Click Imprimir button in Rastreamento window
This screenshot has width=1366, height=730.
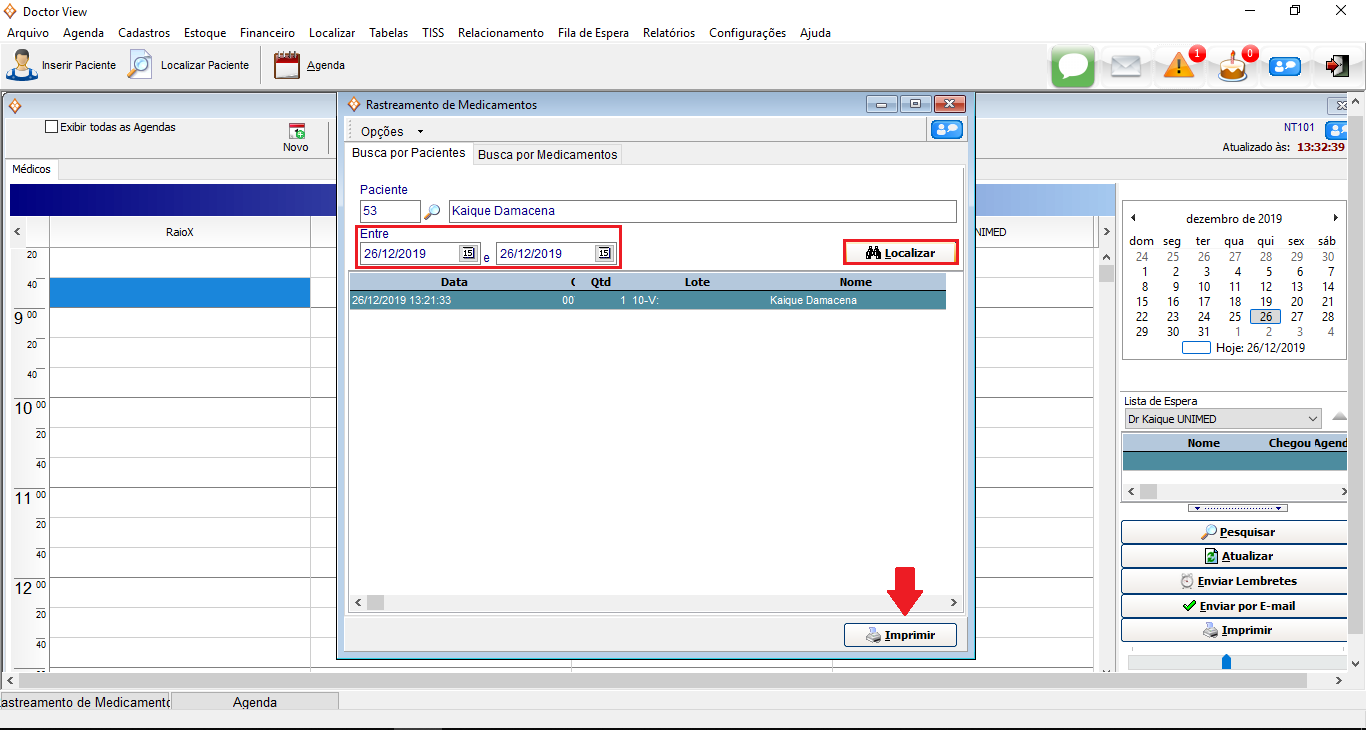900,635
